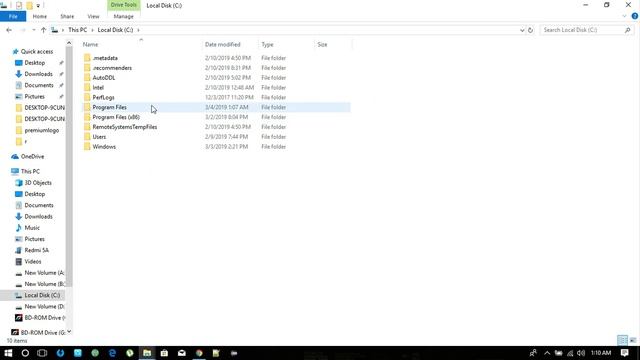Open the Customize Quick Access Toolbar dropdown
Image resolution: width=640 pixels, height=360 pixels.
click(x=38, y=6)
